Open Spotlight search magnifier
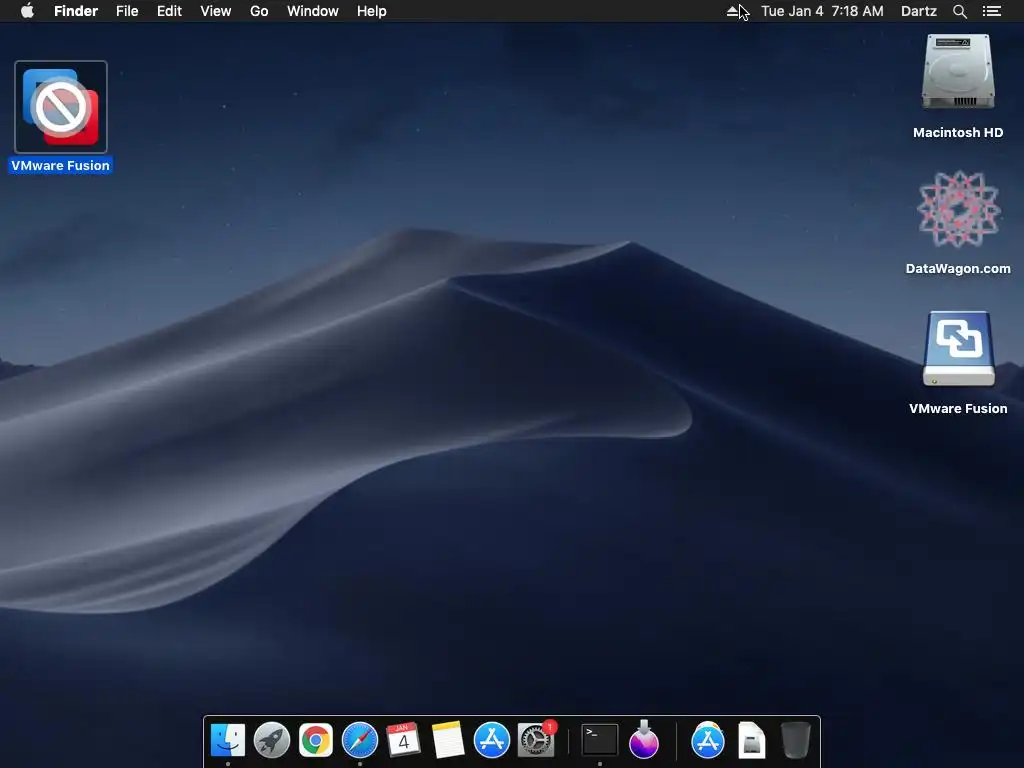 (959, 11)
